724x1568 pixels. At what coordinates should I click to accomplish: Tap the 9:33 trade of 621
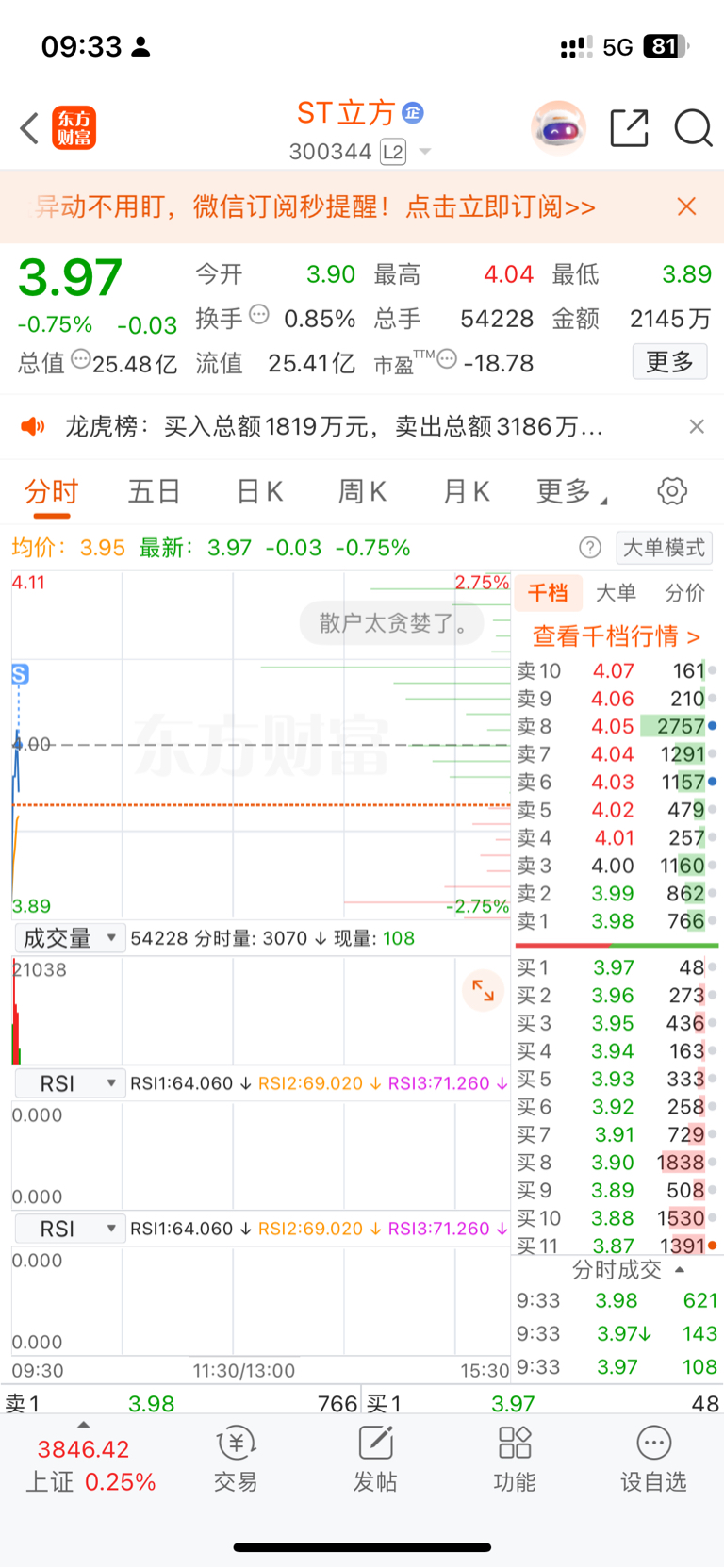click(x=617, y=1300)
